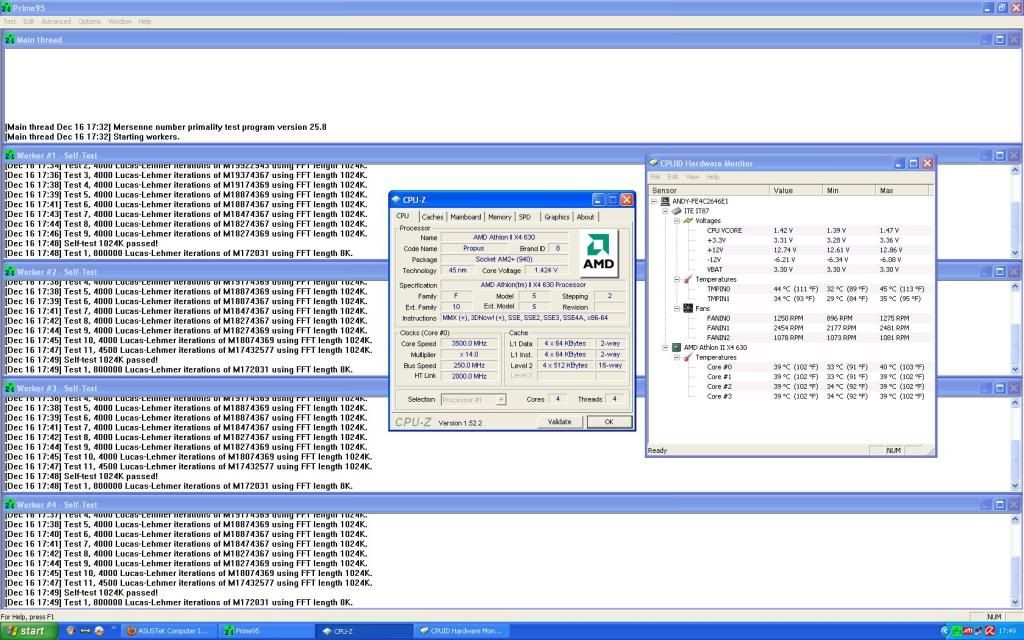This screenshot has width=1024, height=640.
Task: Click the computer icon beside ANDY-FE4C2646E1
Action: [x=665, y=201]
